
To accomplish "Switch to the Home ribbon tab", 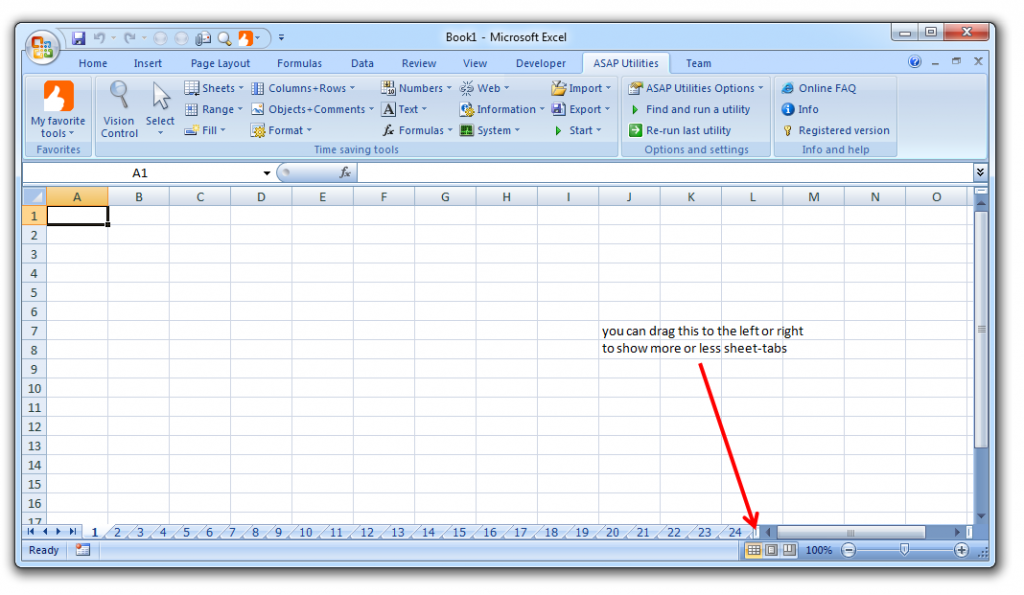I will coord(93,63).
